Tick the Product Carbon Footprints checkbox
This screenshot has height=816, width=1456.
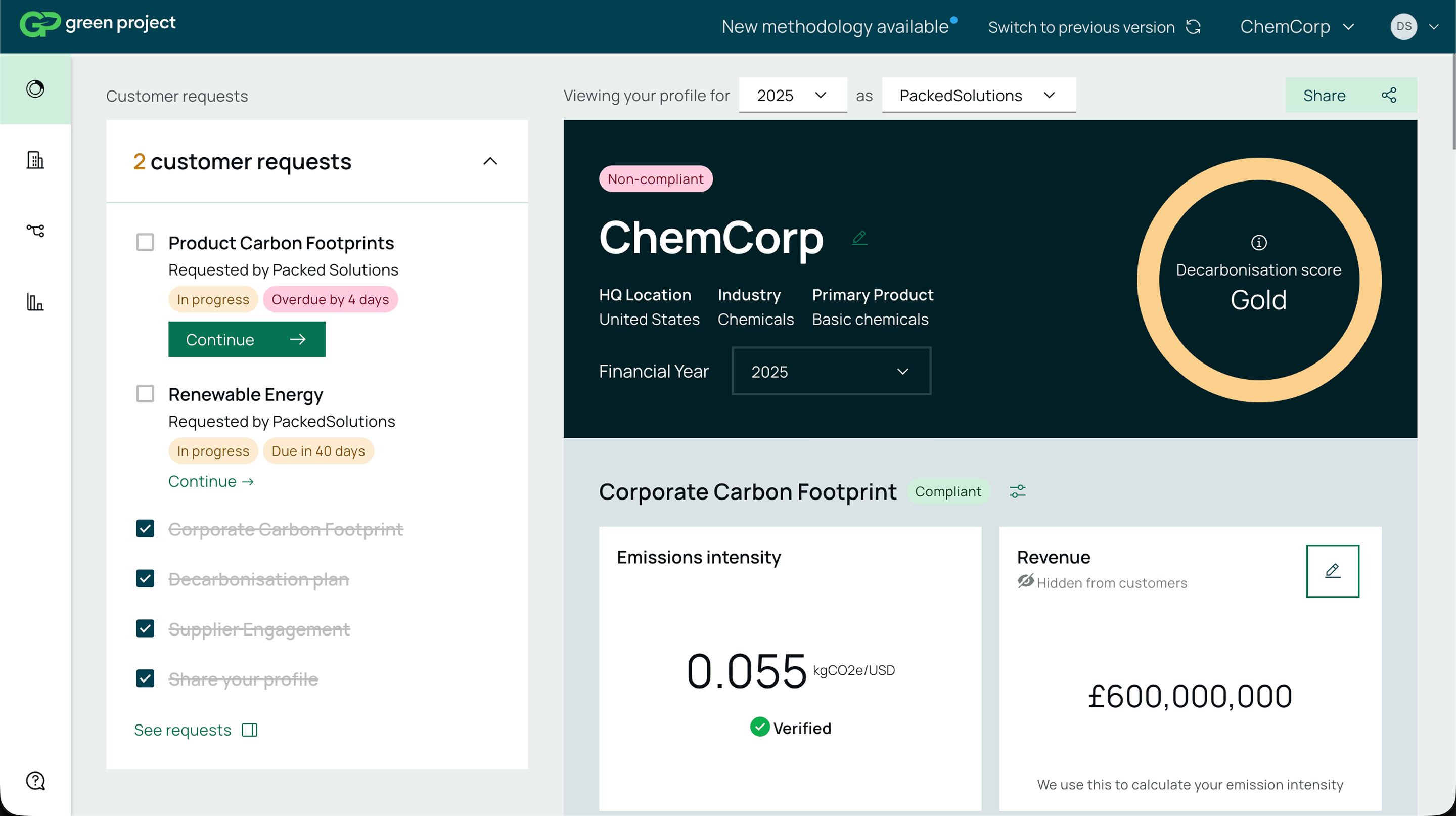pos(145,242)
